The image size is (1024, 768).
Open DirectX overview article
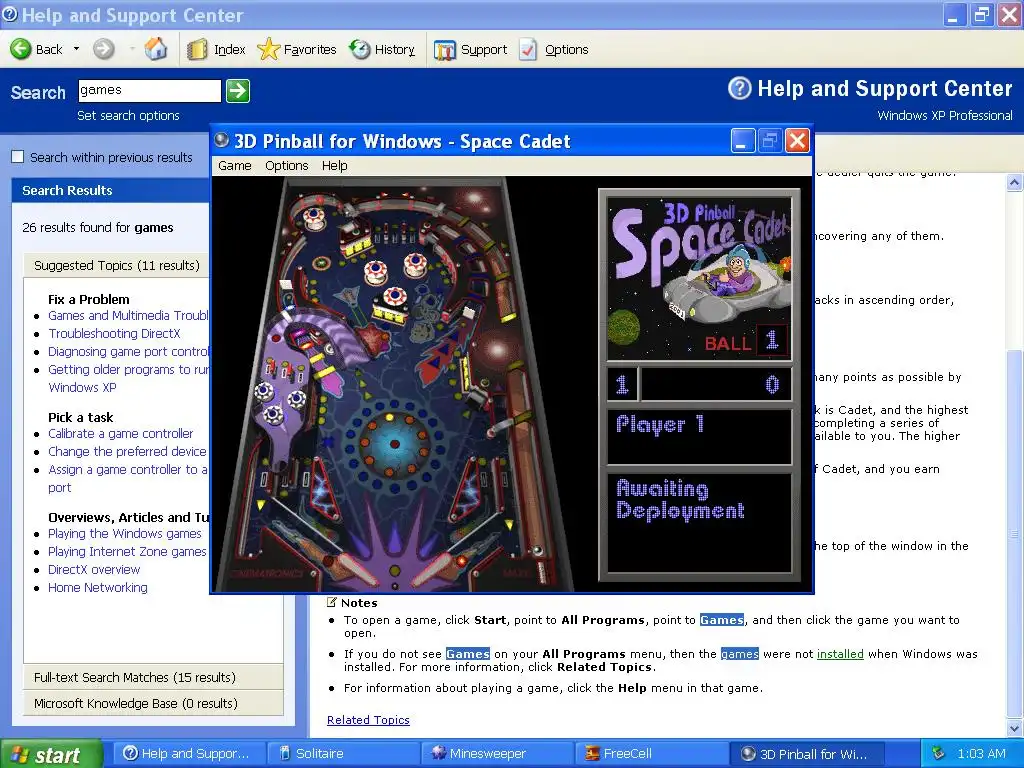click(x=94, y=569)
